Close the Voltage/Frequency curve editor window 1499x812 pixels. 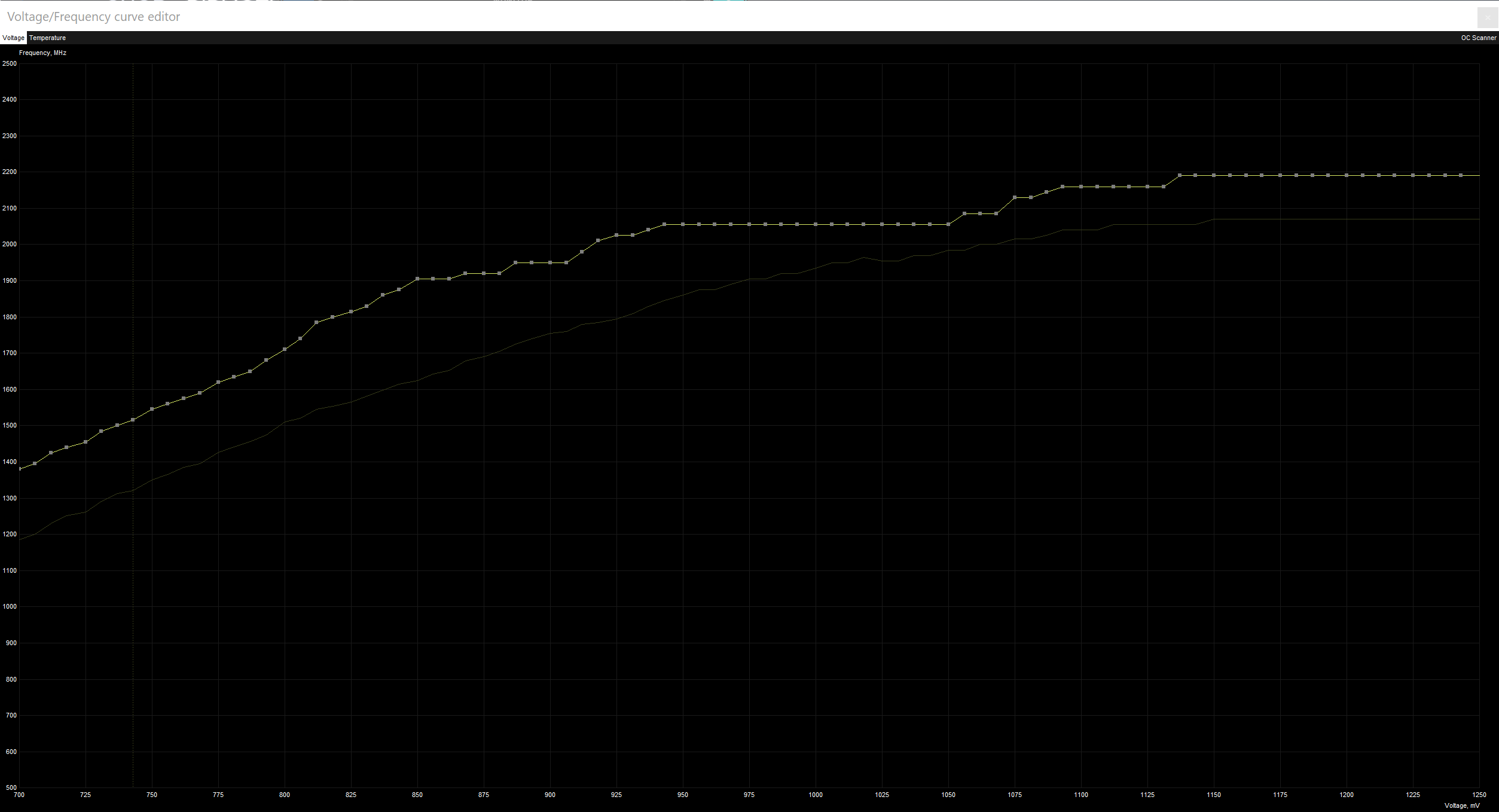pos(1488,17)
